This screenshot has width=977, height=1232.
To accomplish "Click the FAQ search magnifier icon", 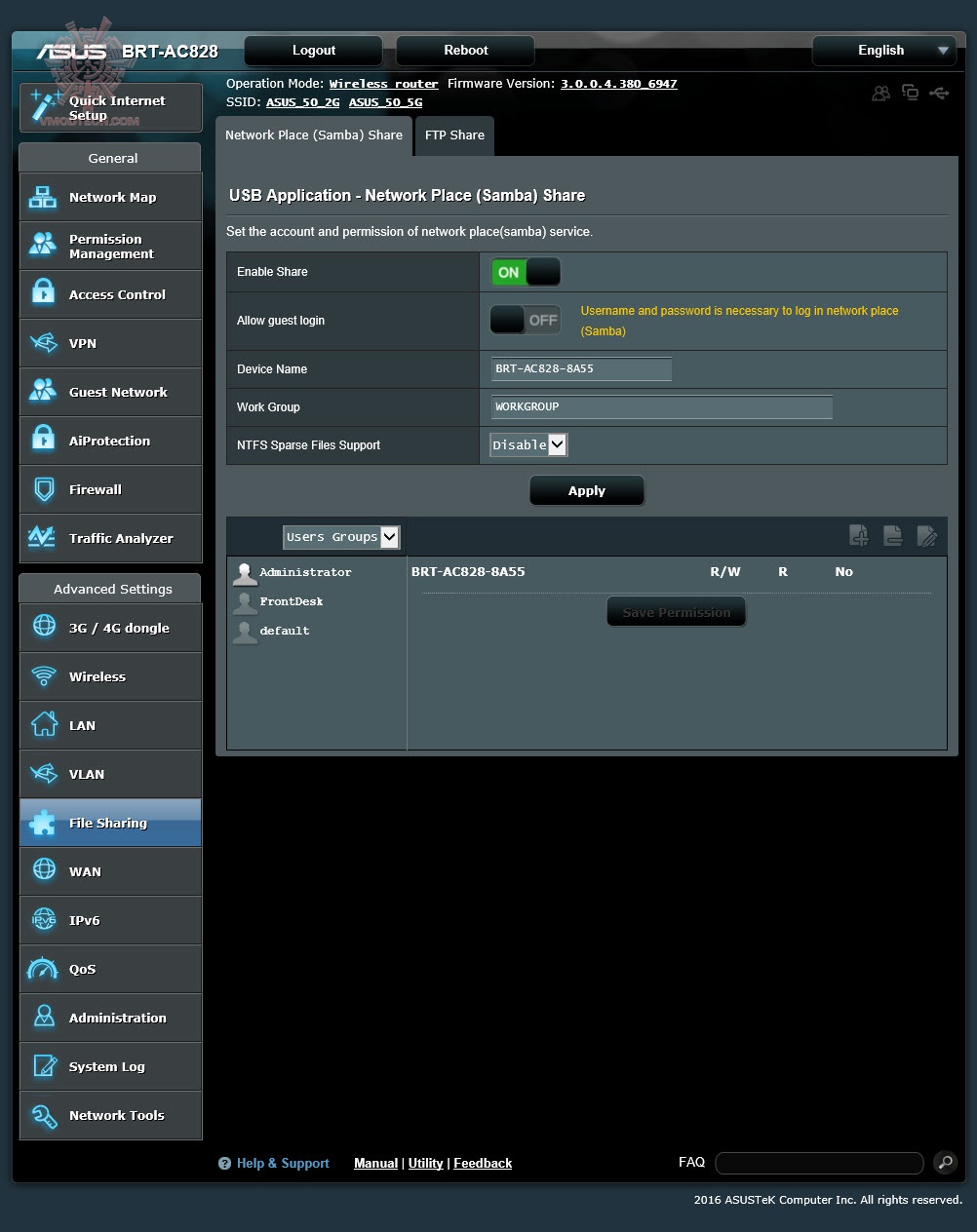I will coord(945,1162).
